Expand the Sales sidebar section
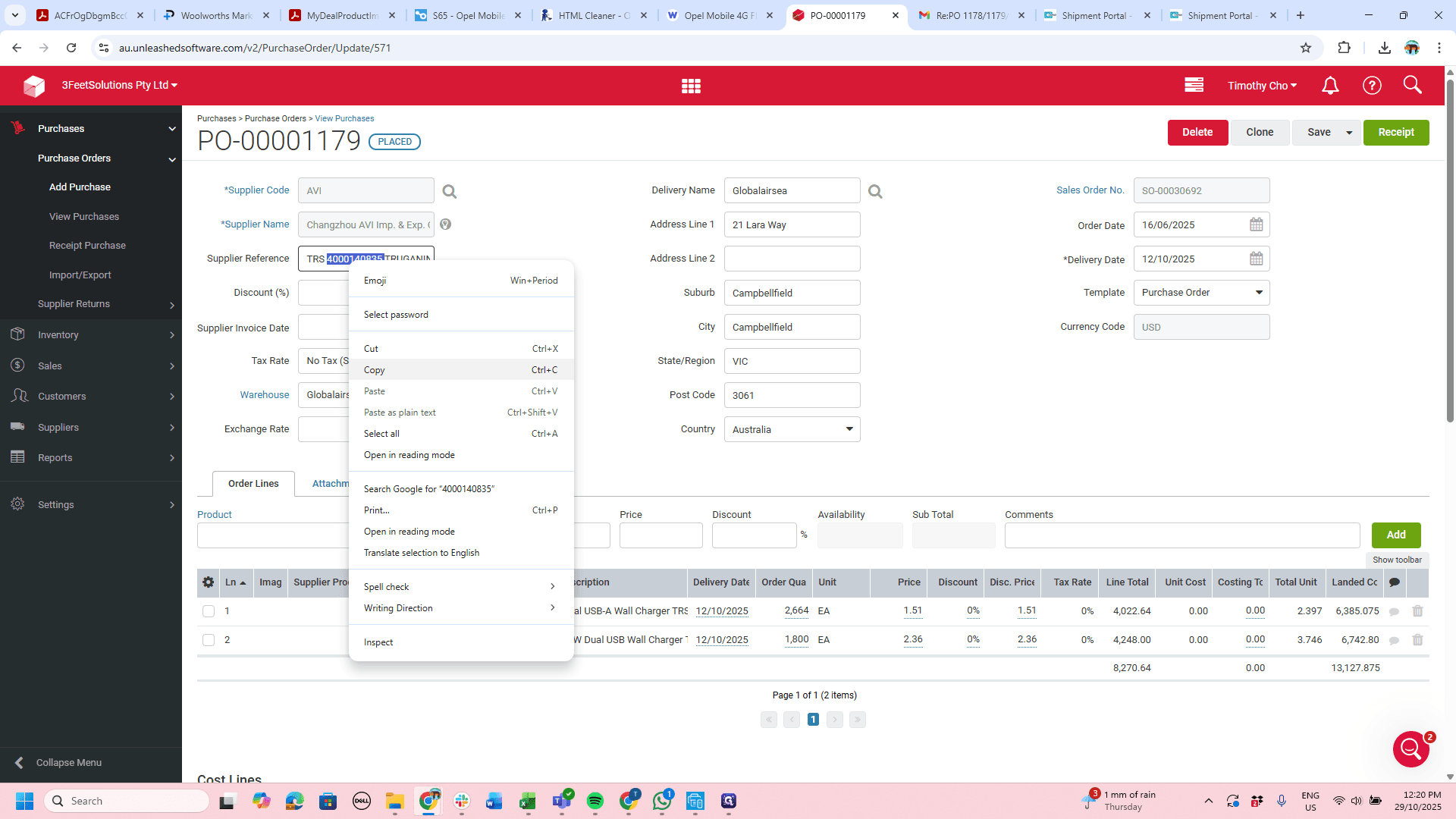Viewport: 1456px width, 819px height. [91, 366]
